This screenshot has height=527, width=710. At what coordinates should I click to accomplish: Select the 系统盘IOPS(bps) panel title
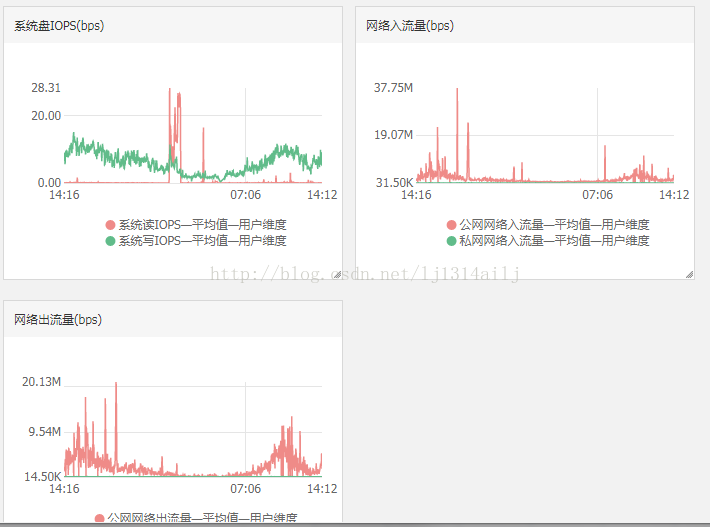(59, 26)
